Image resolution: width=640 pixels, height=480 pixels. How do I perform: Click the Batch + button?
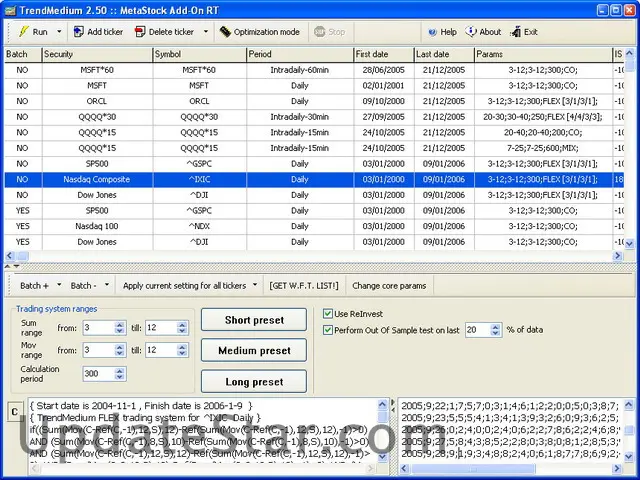click(34, 286)
